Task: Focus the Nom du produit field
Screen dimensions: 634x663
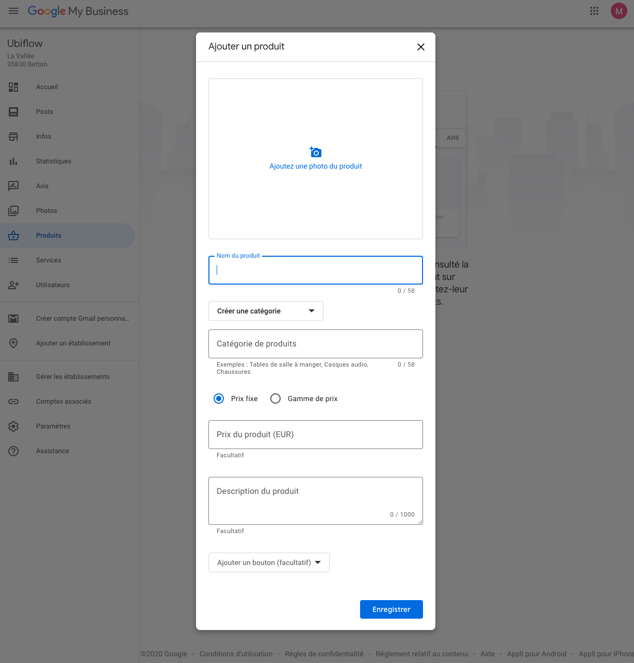Action: pos(316,270)
